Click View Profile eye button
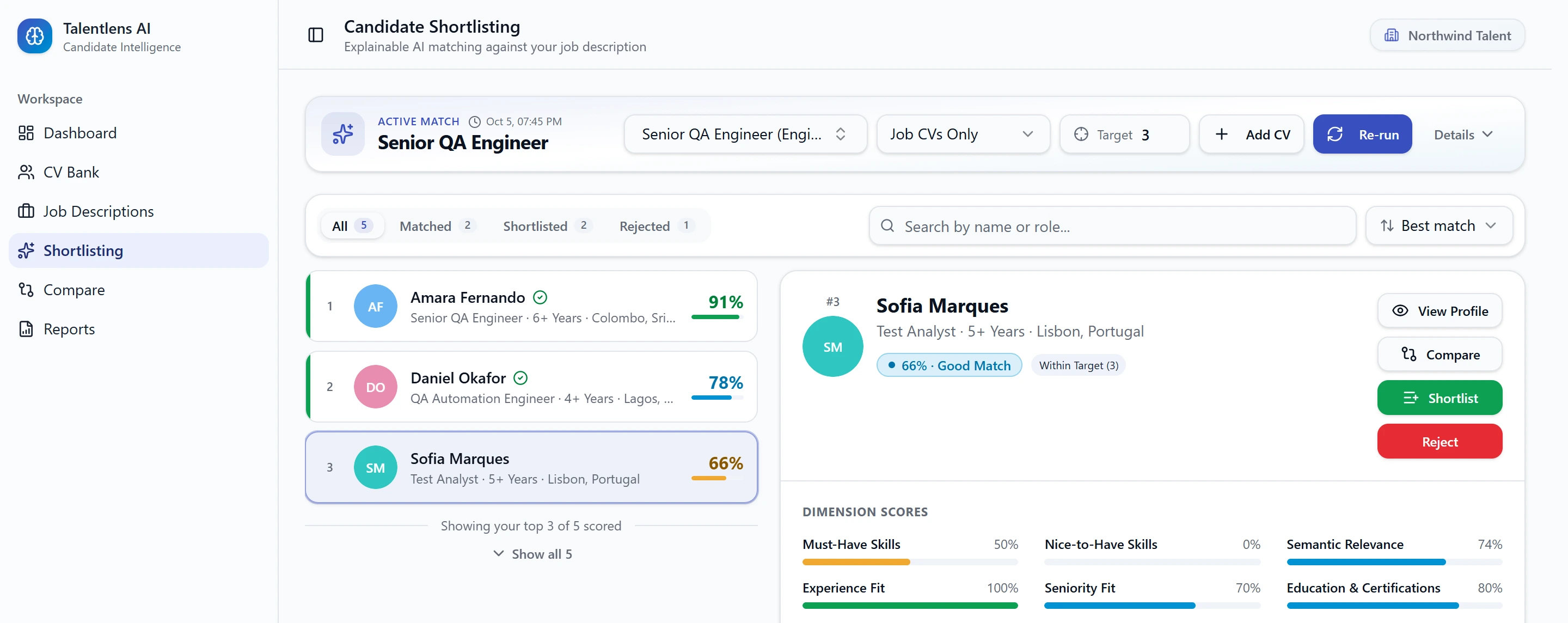 point(1440,310)
